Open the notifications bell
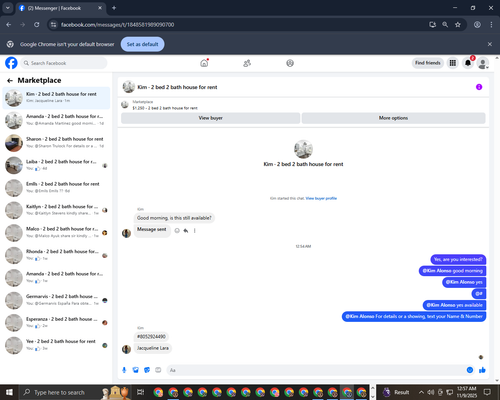 468,63
